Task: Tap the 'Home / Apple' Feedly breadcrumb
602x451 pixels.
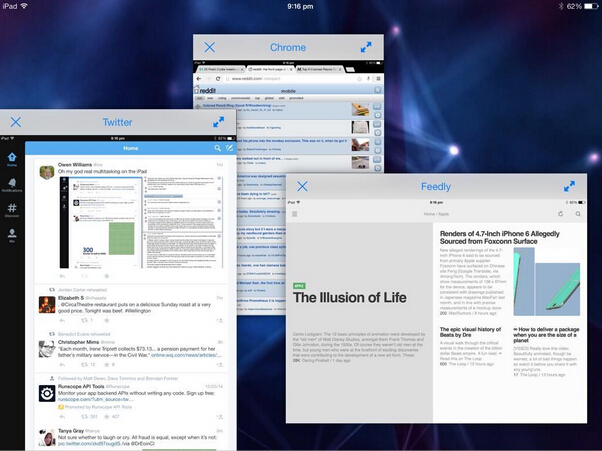Action: point(436,214)
